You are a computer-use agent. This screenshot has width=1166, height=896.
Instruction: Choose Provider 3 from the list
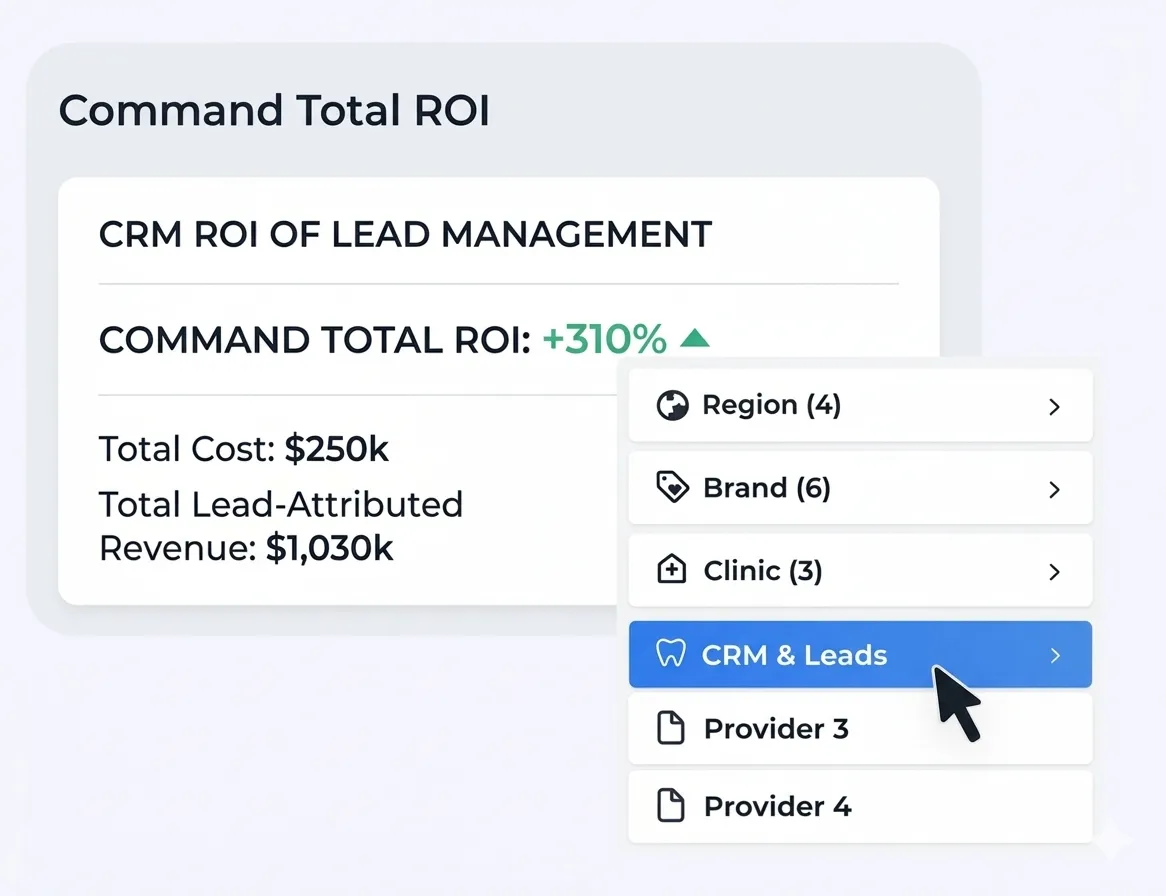click(x=776, y=728)
